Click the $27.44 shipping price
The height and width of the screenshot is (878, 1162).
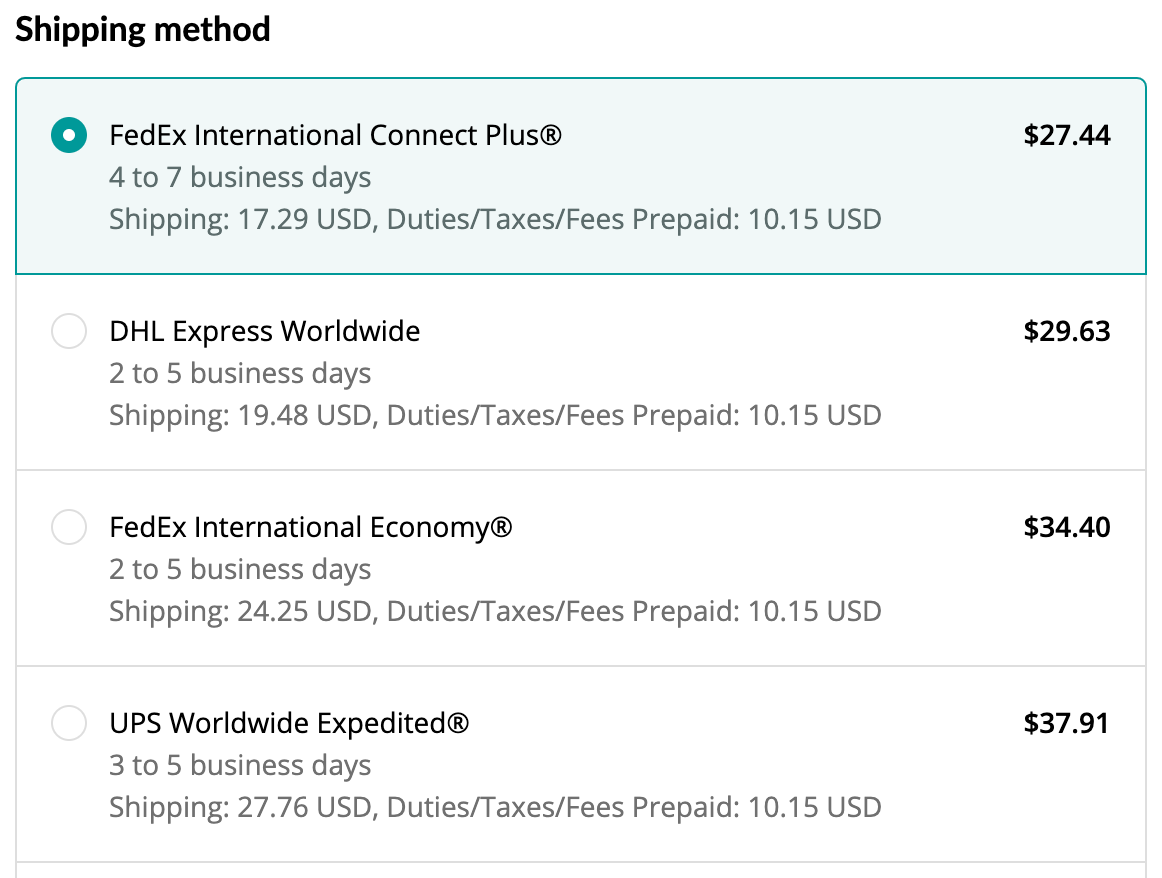tap(1066, 135)
